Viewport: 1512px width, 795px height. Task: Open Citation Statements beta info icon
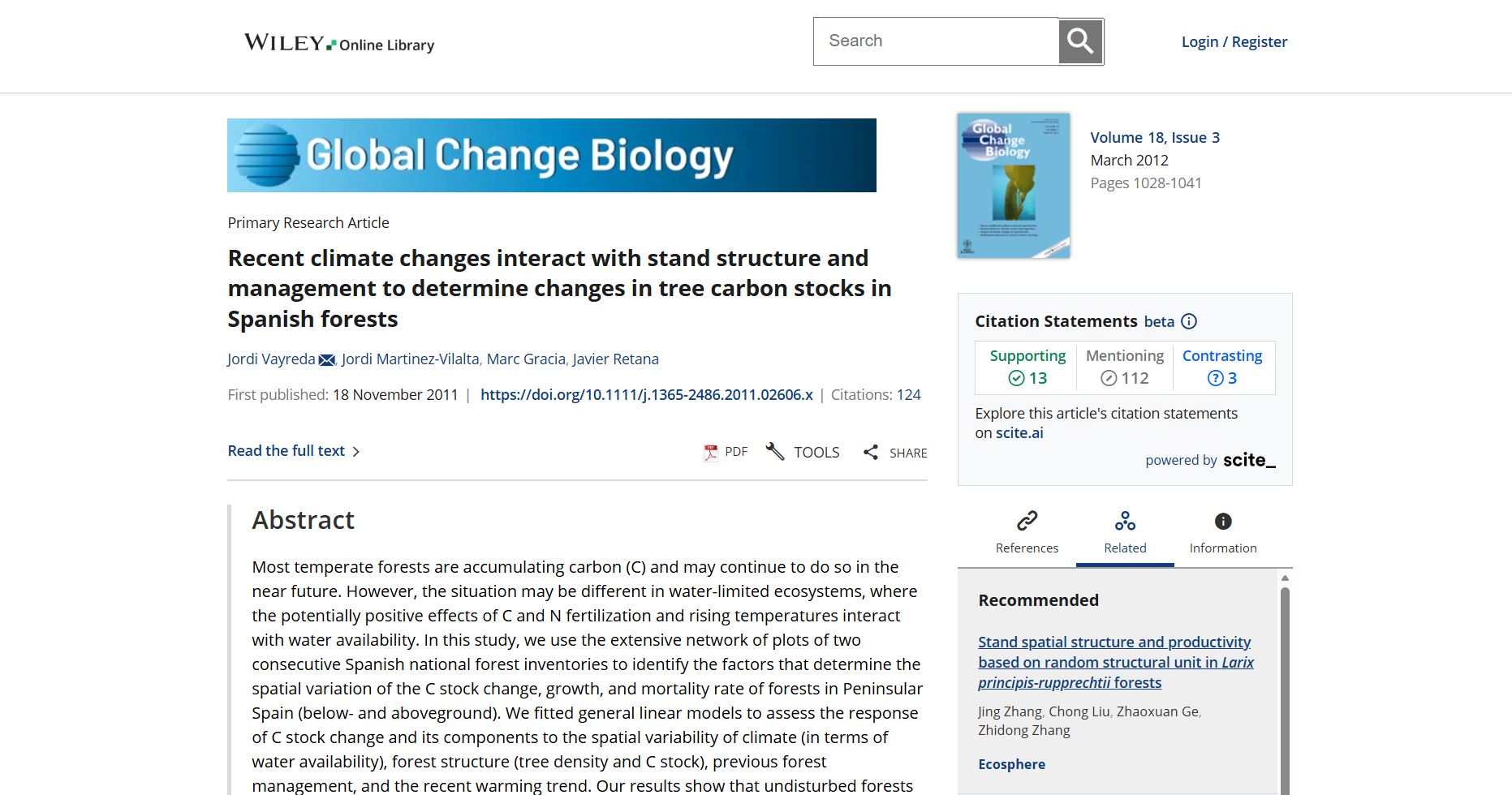pyautogui.click(x=1189, y=321)
